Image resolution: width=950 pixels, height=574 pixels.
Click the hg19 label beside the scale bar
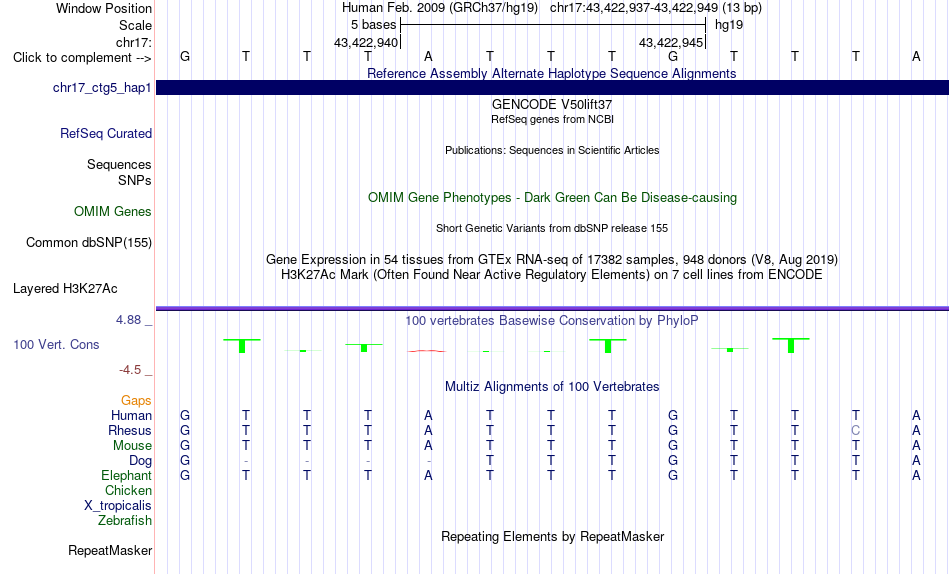[729, 25]
